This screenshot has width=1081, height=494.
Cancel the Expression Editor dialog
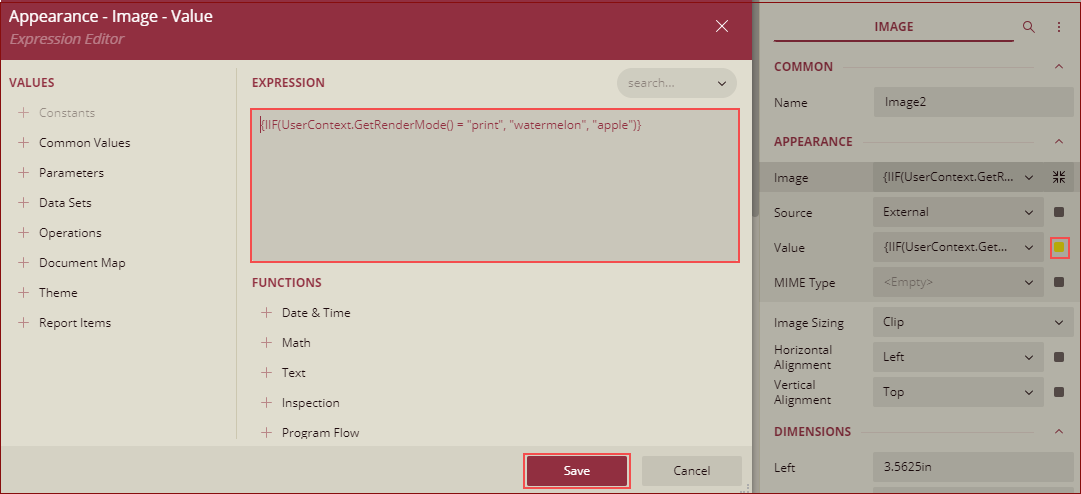coord(691,471)
